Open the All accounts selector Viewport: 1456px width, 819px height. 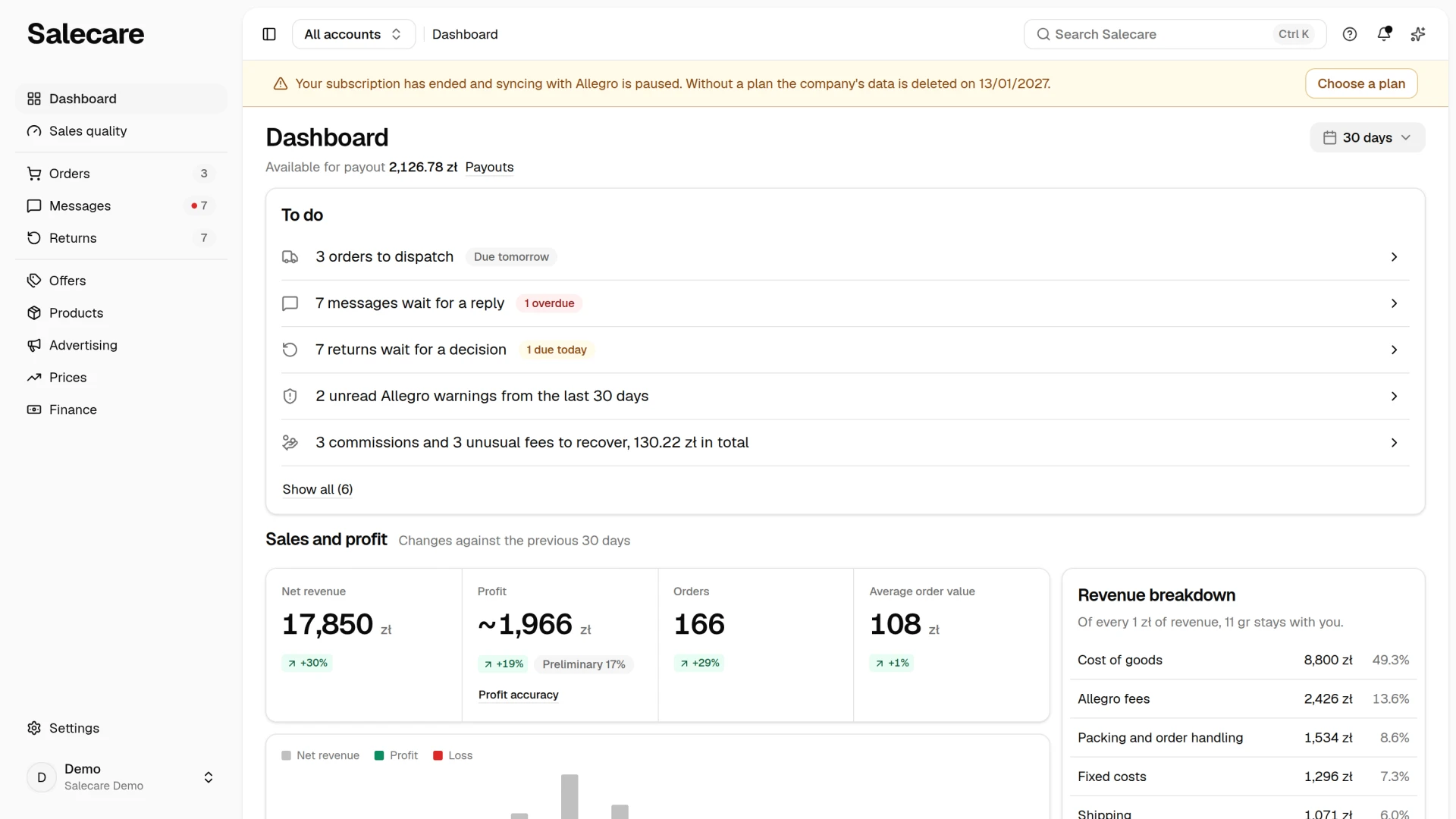coord(353,34)
